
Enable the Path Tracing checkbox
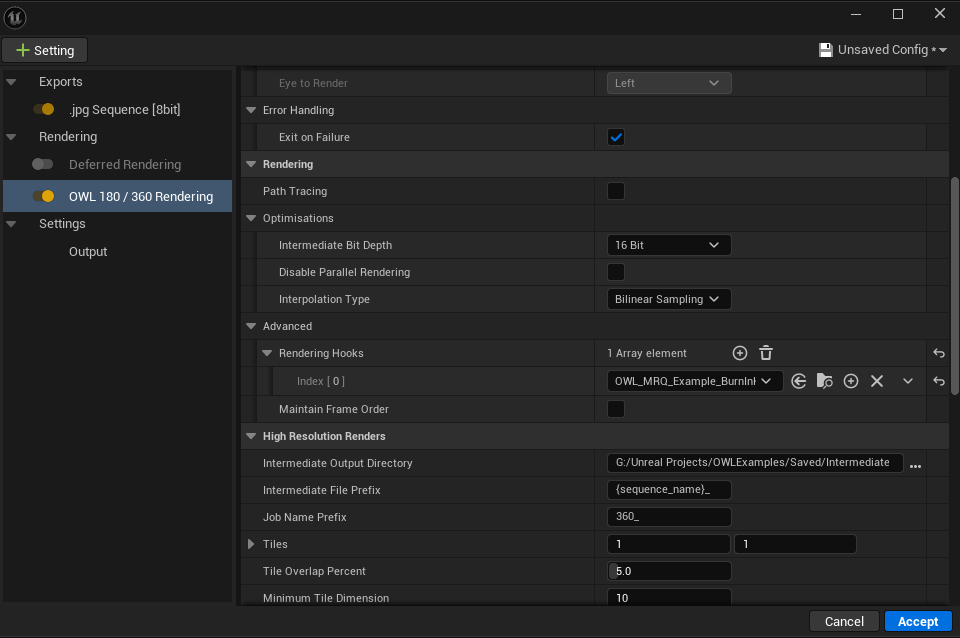[616, 191]
